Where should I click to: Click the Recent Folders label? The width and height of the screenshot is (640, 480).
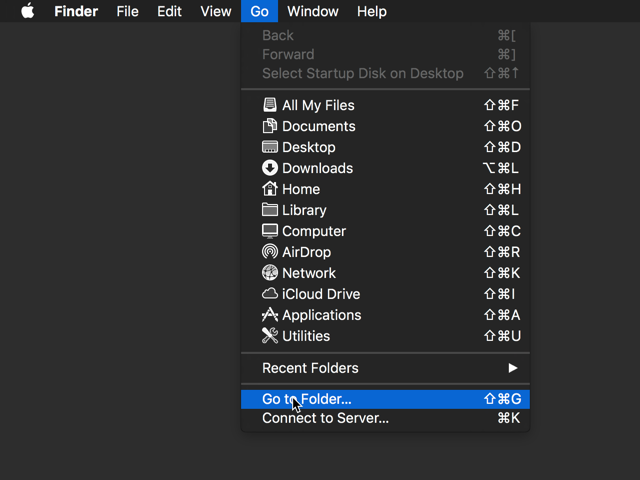[x=310, y=368]
